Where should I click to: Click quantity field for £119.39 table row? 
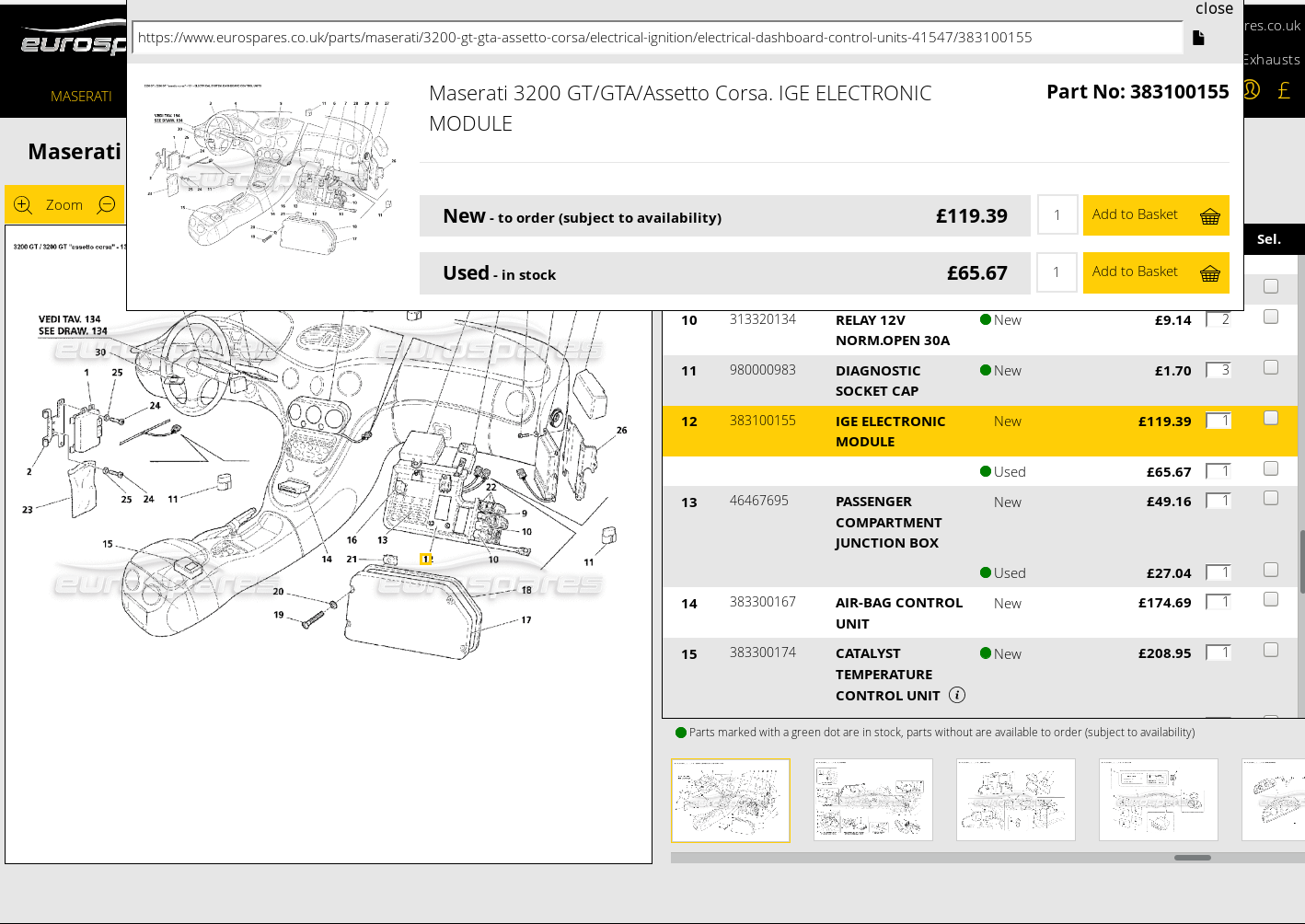pos(1218,421)
